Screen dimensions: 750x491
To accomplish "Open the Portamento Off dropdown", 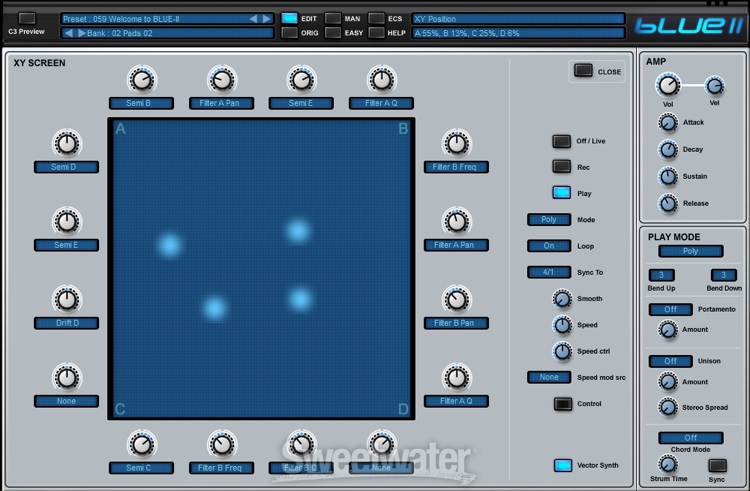I will coord(670,310).
